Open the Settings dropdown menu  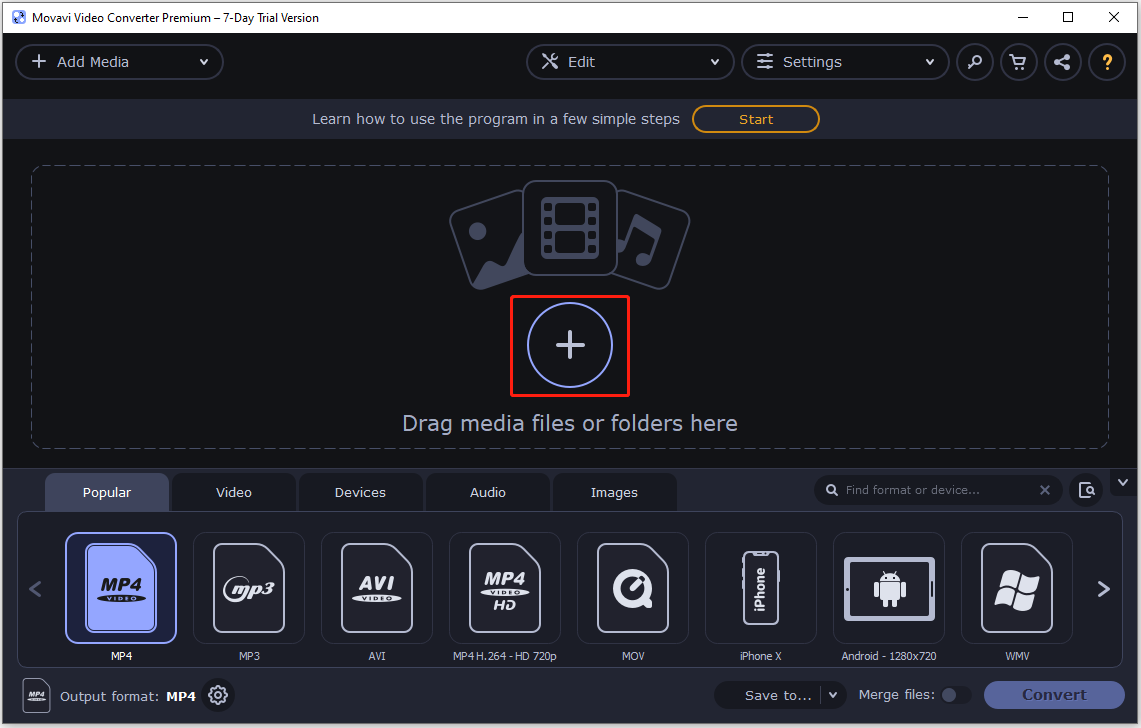(x=845, y=62)
